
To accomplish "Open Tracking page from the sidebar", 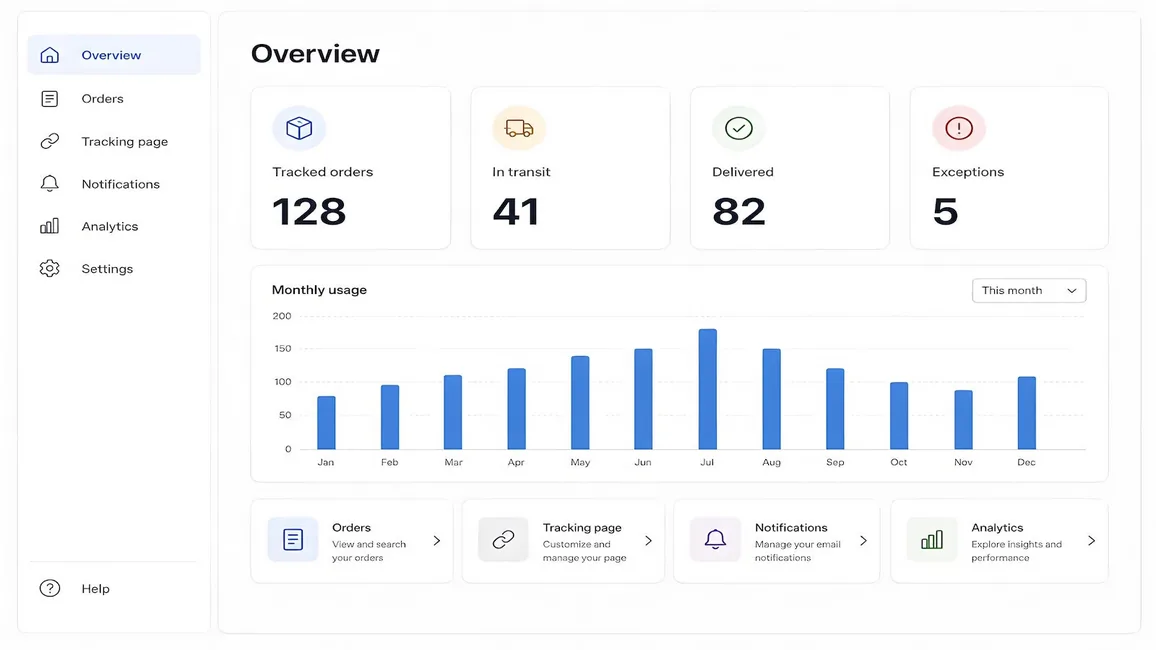I will coord(114,141).
